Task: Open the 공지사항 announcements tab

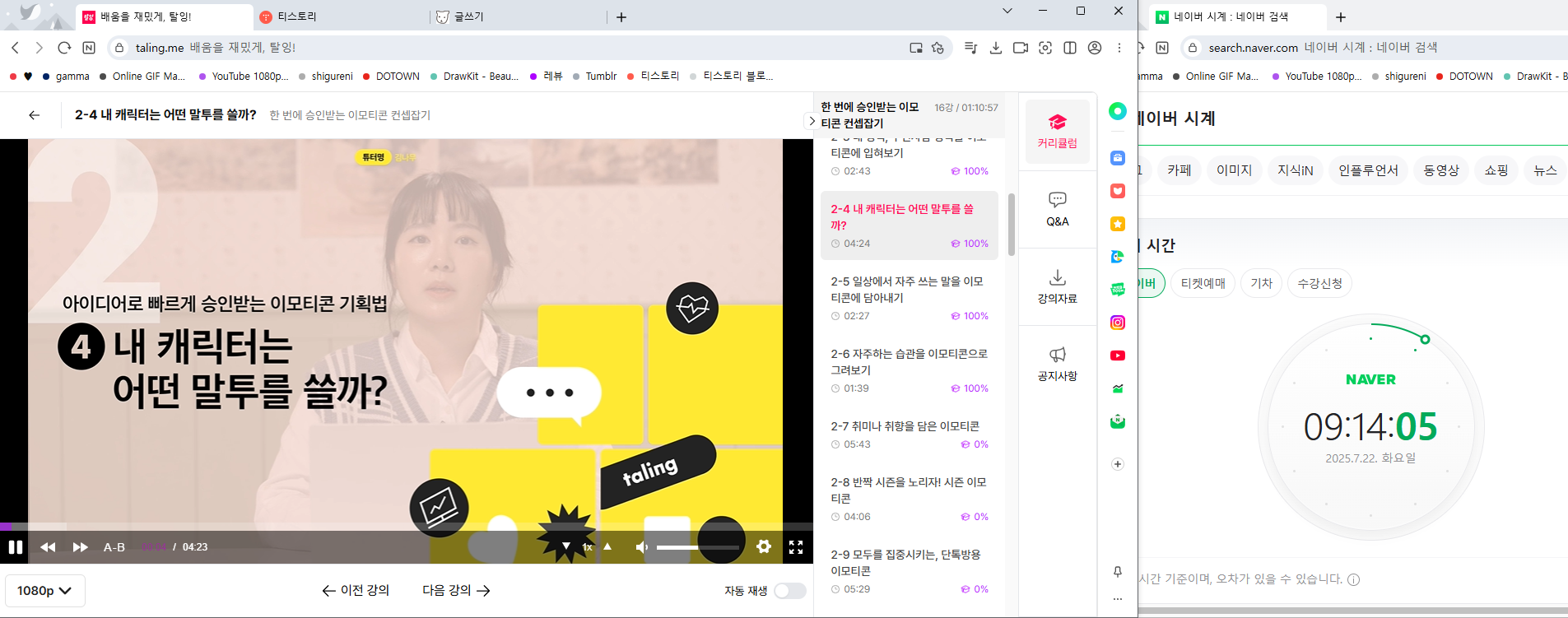Action: [1058, 364]
